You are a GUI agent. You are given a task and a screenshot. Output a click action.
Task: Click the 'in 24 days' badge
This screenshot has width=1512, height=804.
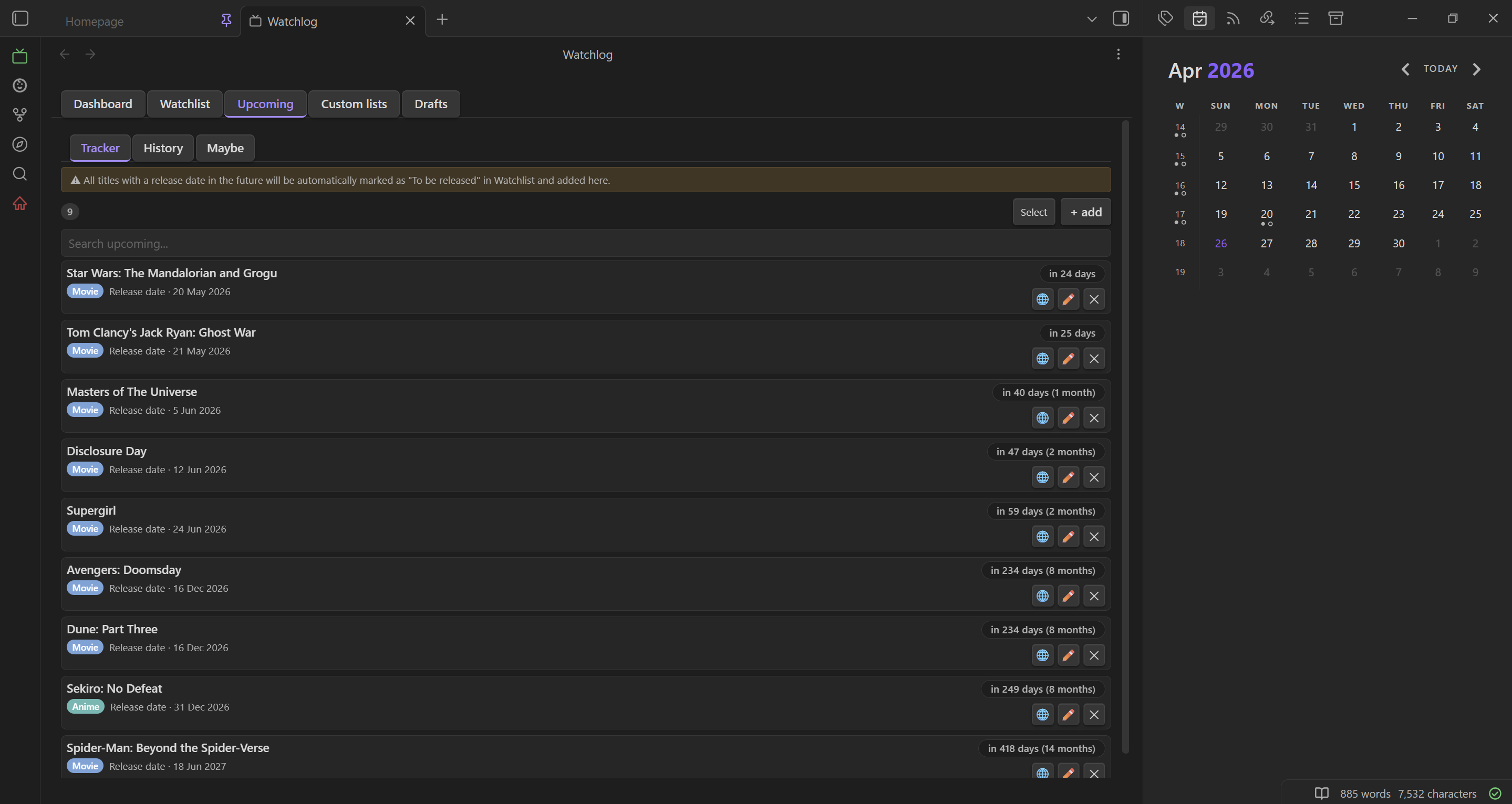coord(1072,274)
